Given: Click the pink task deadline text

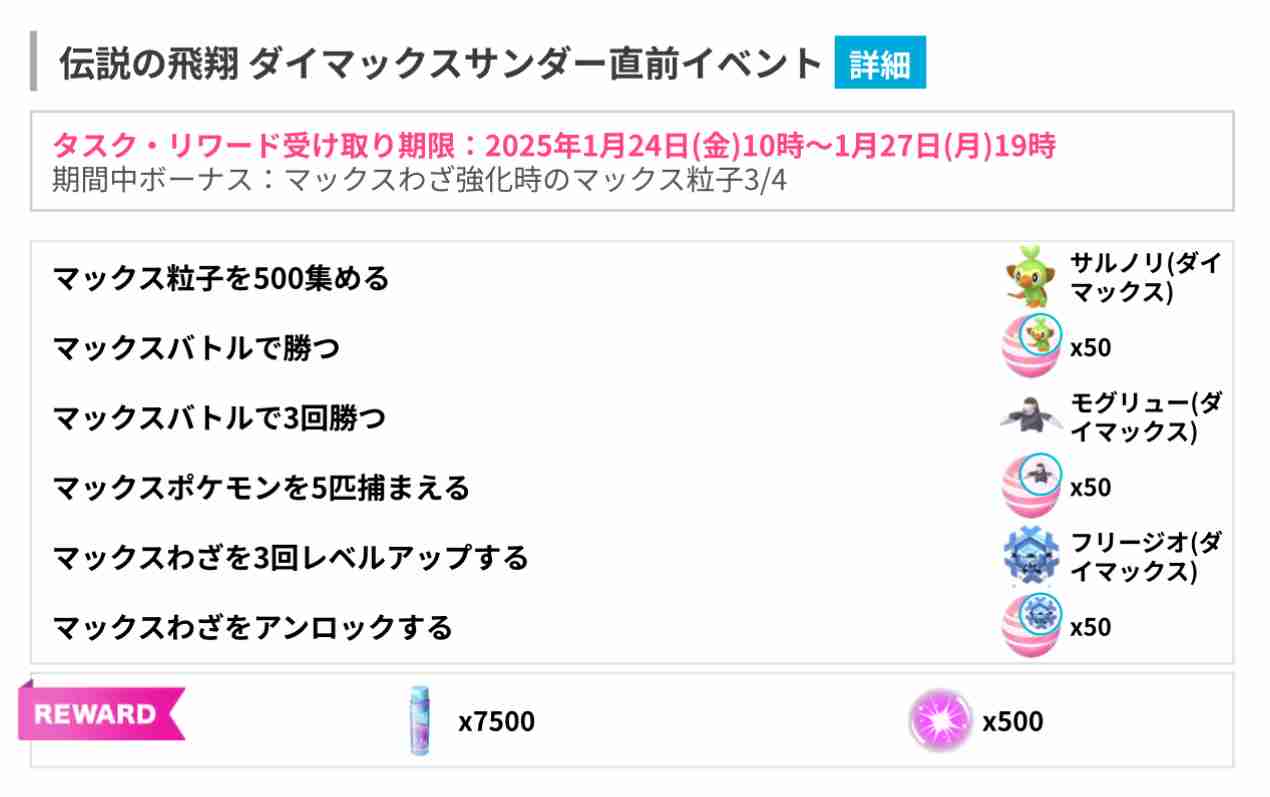Looking at the screenshot, I should 554,146.
